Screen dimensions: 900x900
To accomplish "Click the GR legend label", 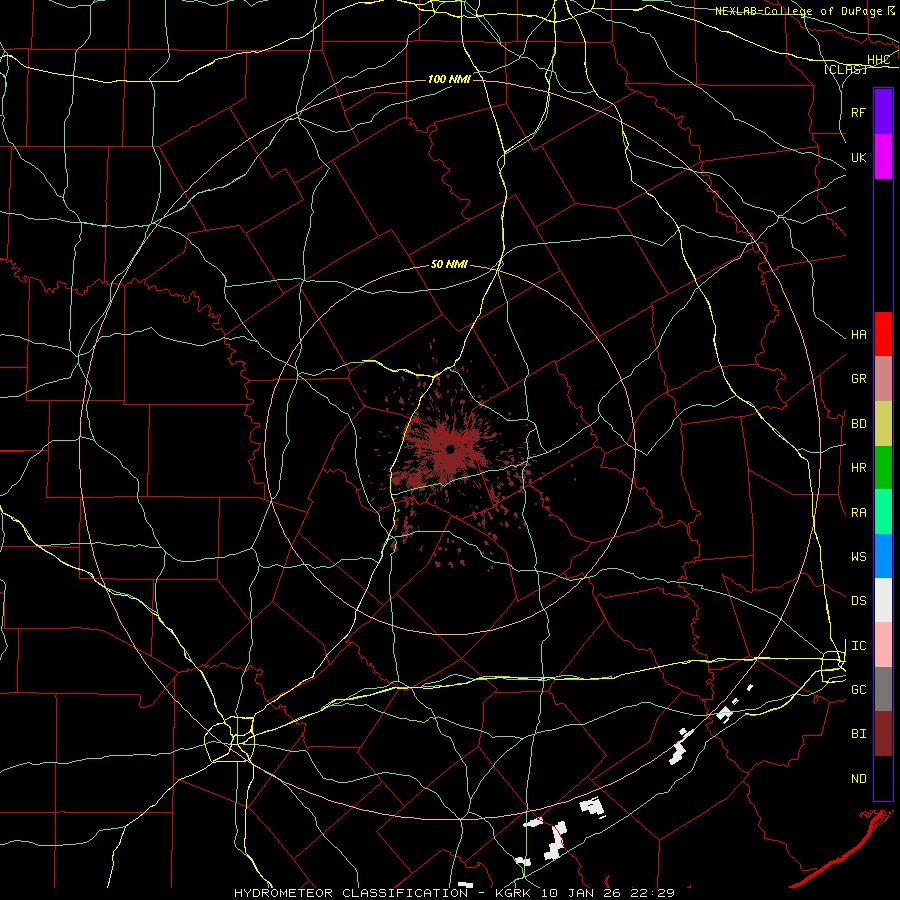I will tap(858, 379).
